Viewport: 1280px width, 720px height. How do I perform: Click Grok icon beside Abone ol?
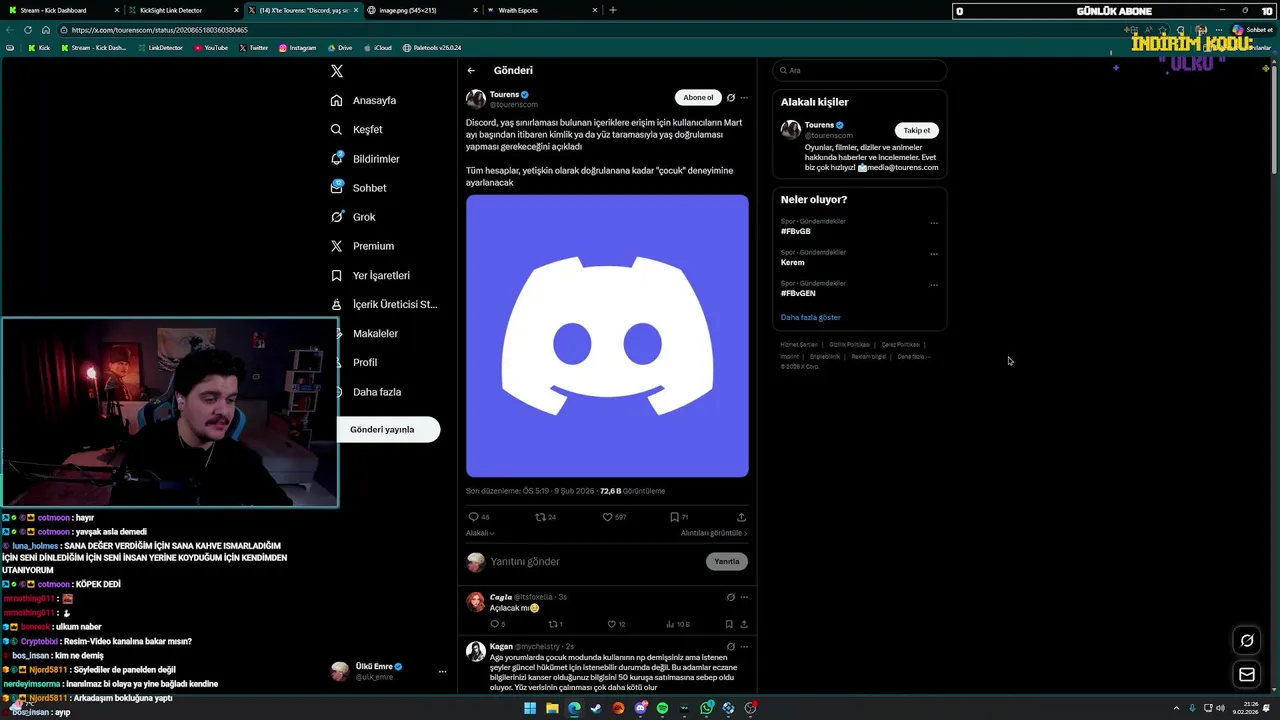point(731,98)
